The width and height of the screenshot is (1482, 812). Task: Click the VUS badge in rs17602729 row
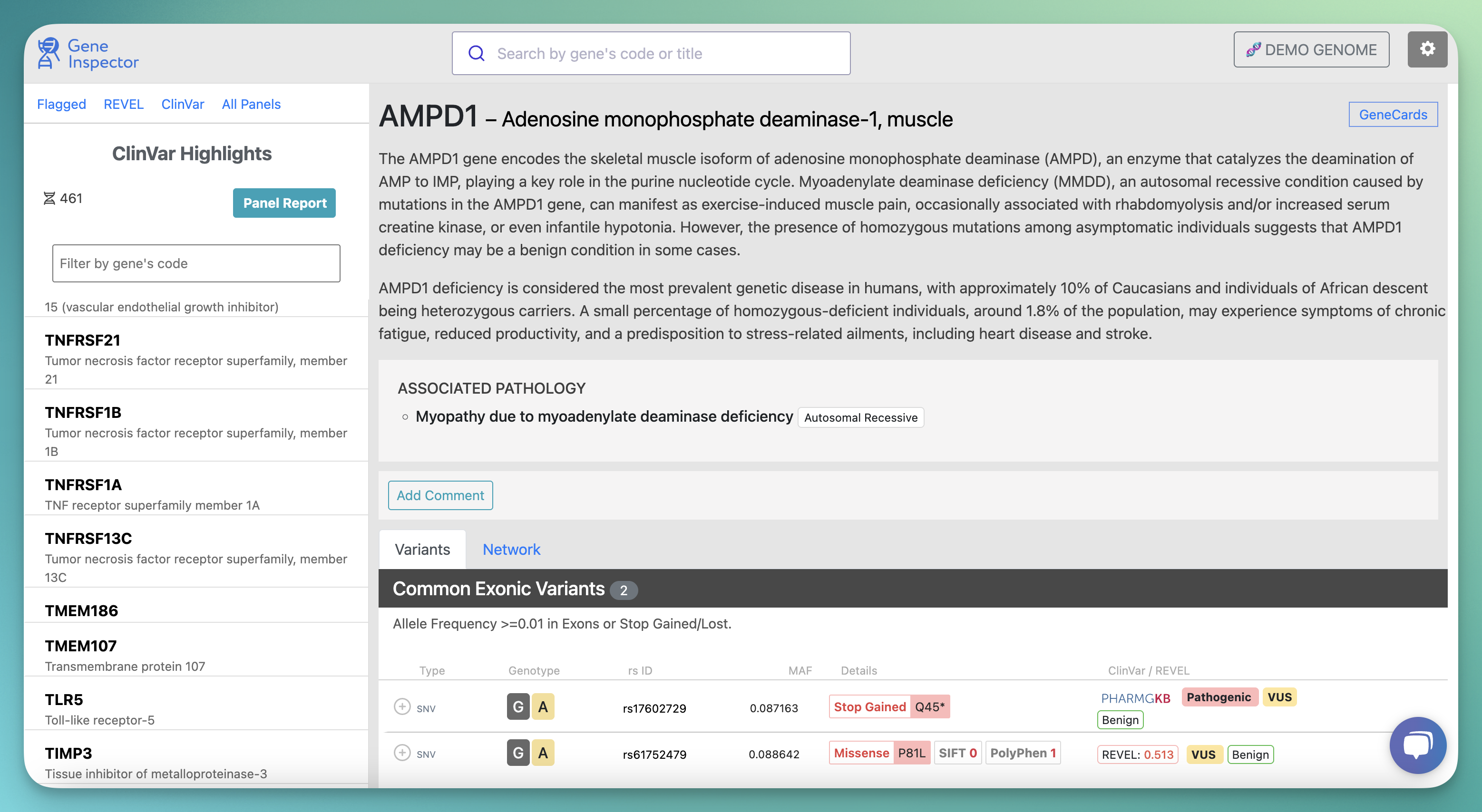coord(1279,697)
